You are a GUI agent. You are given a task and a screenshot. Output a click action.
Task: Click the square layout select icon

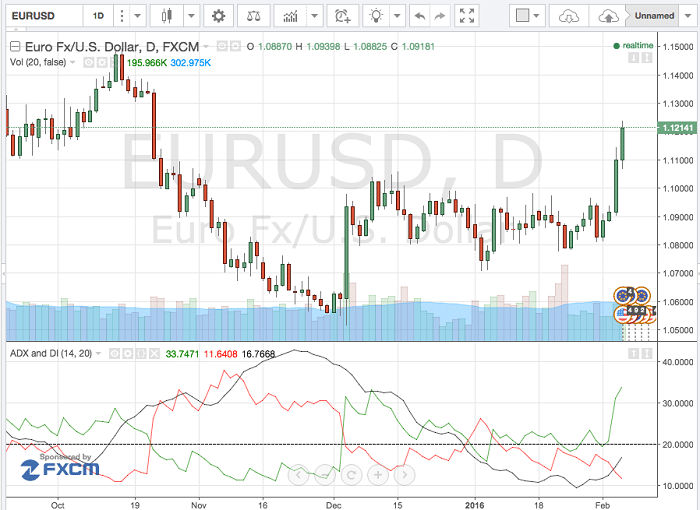pos(522,16)
